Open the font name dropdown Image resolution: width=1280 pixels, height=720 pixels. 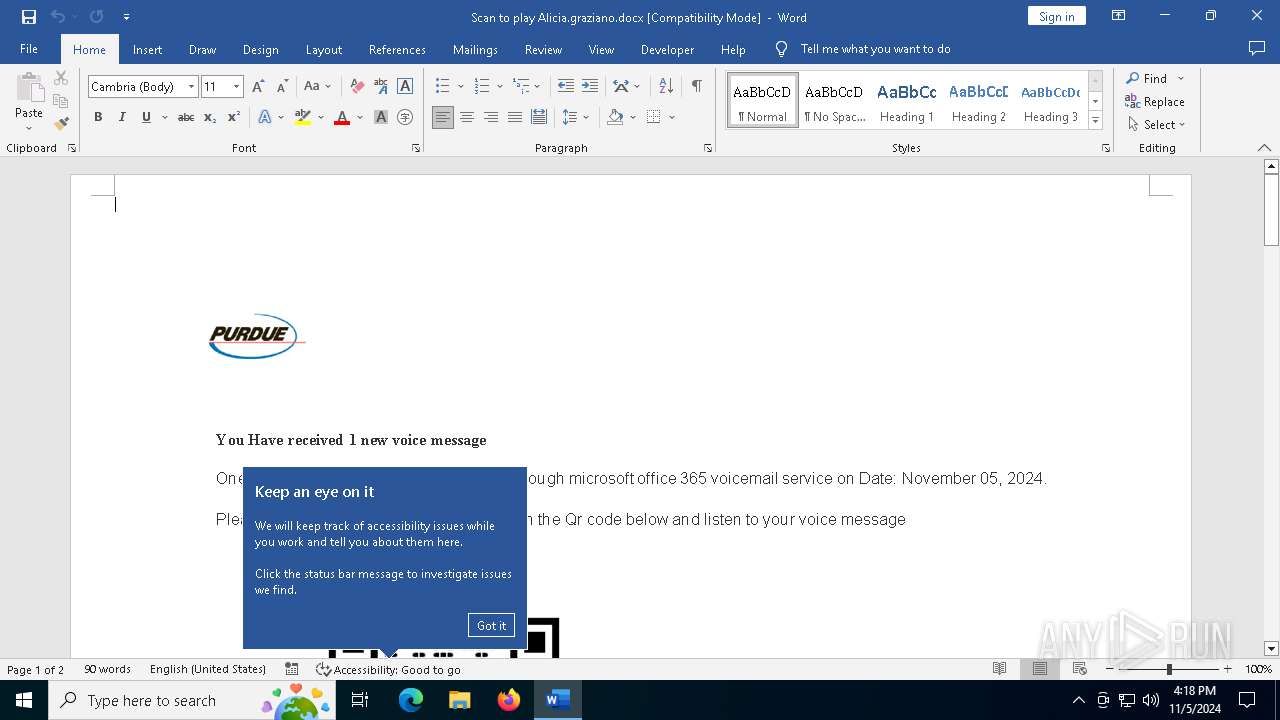pos(191,87)
